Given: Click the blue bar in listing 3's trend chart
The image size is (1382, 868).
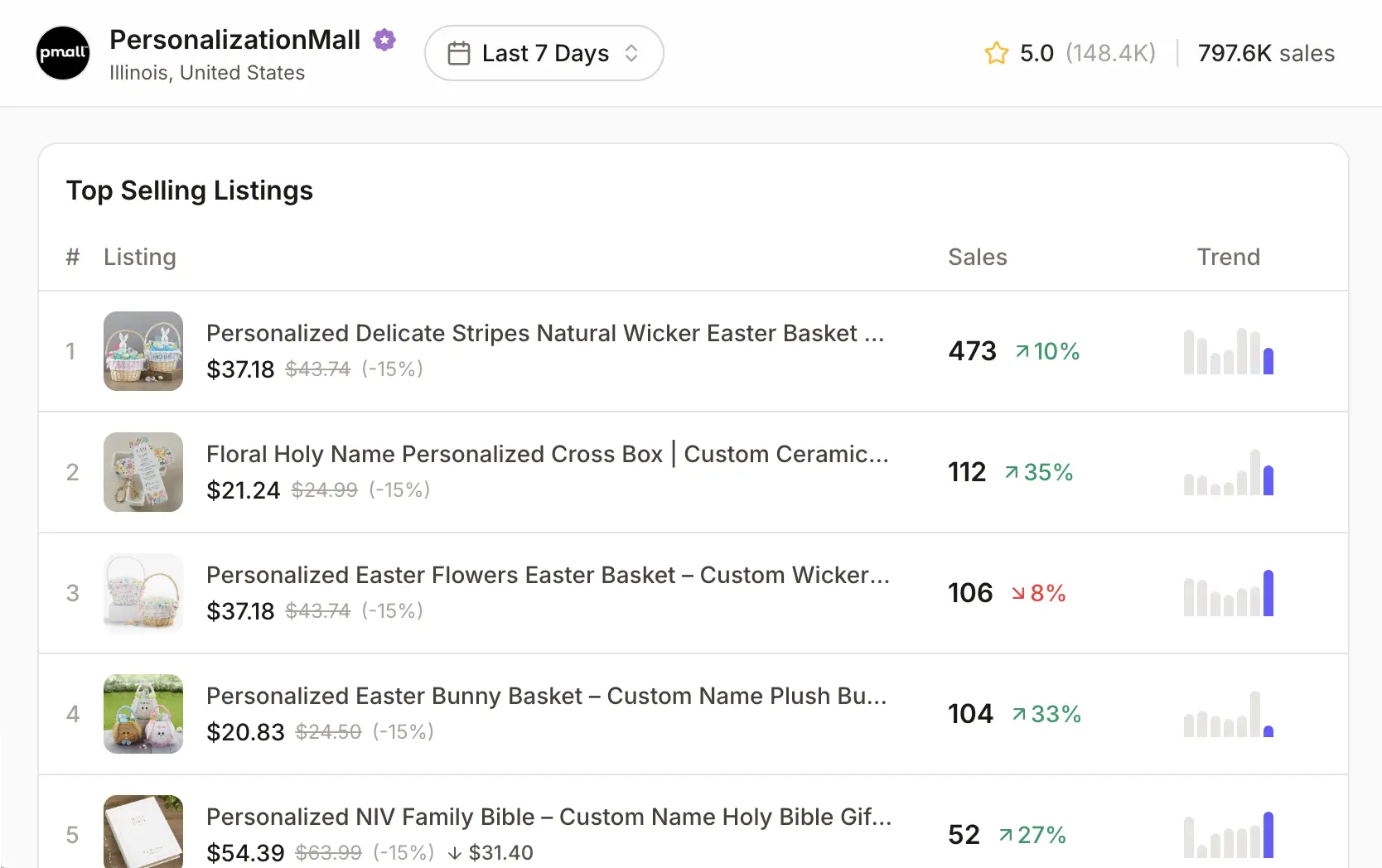Looking at the screenshot, I should (1269, 592).
